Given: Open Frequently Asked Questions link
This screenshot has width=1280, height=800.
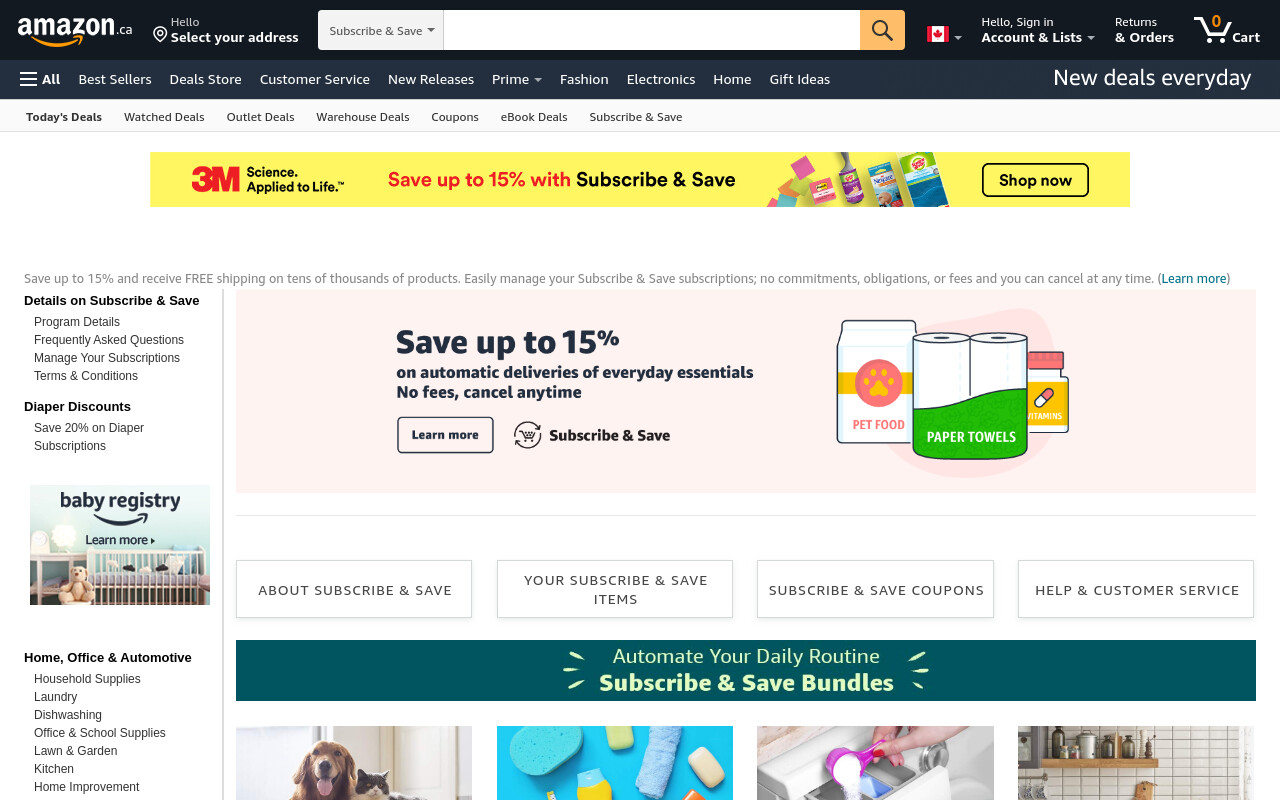Looking at the screenshot, I should click(x=109, y=340).
